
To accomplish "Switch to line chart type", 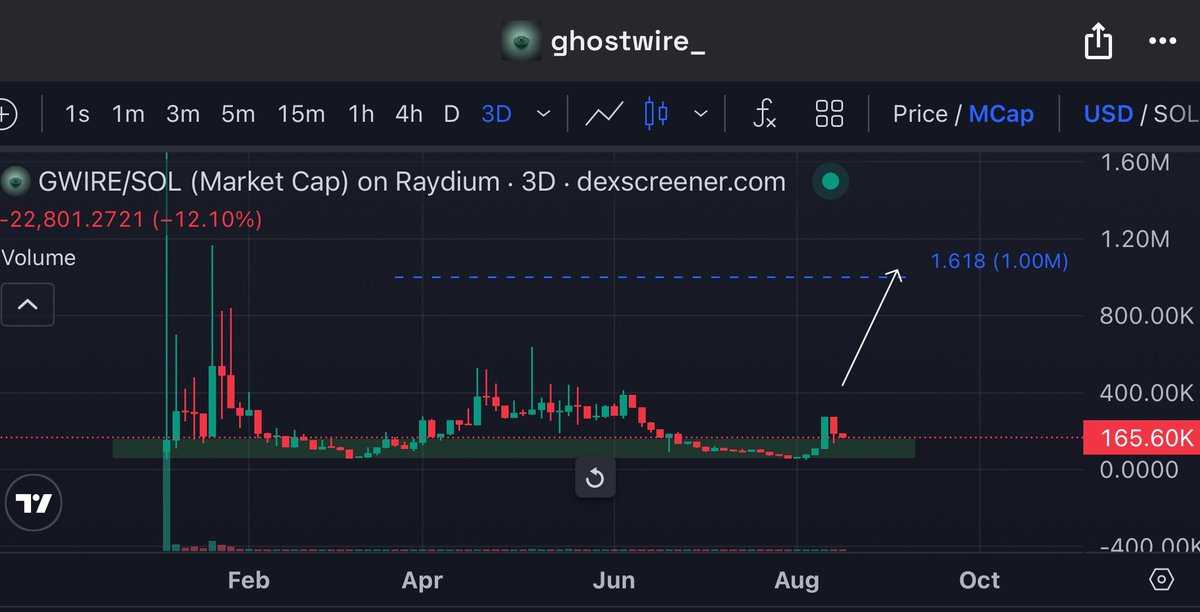I will [605, 114].
